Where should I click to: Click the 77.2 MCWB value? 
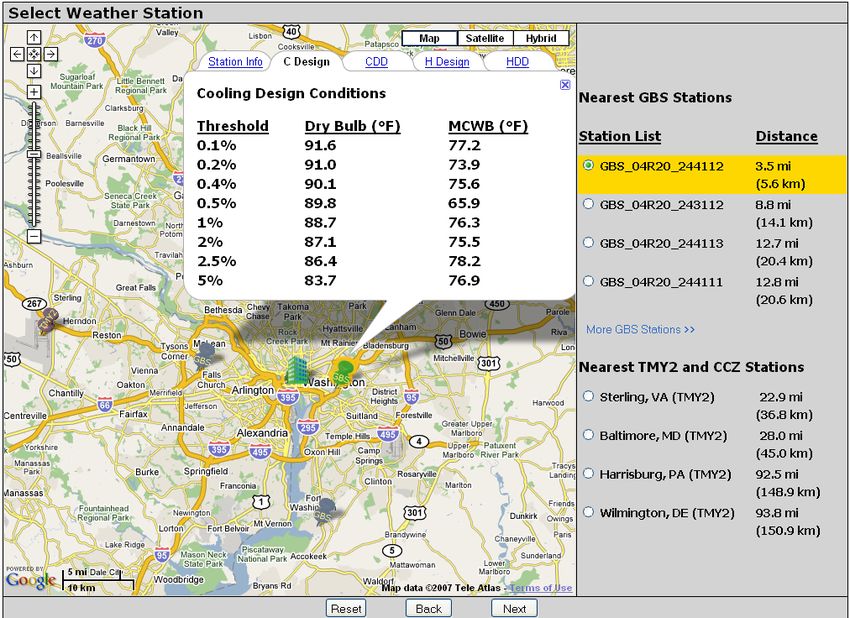click(x=464, y=146)
